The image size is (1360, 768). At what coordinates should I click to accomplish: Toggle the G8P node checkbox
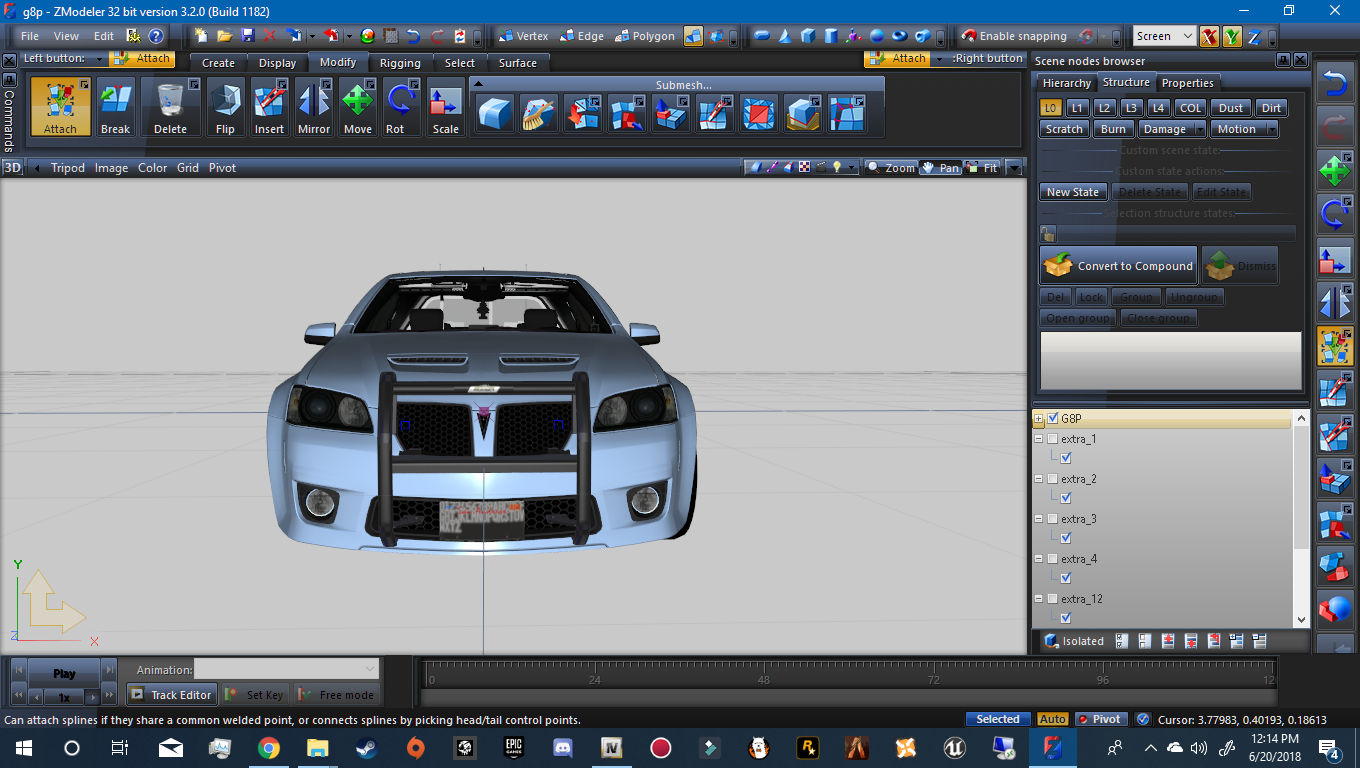[x=1053, y=418]
